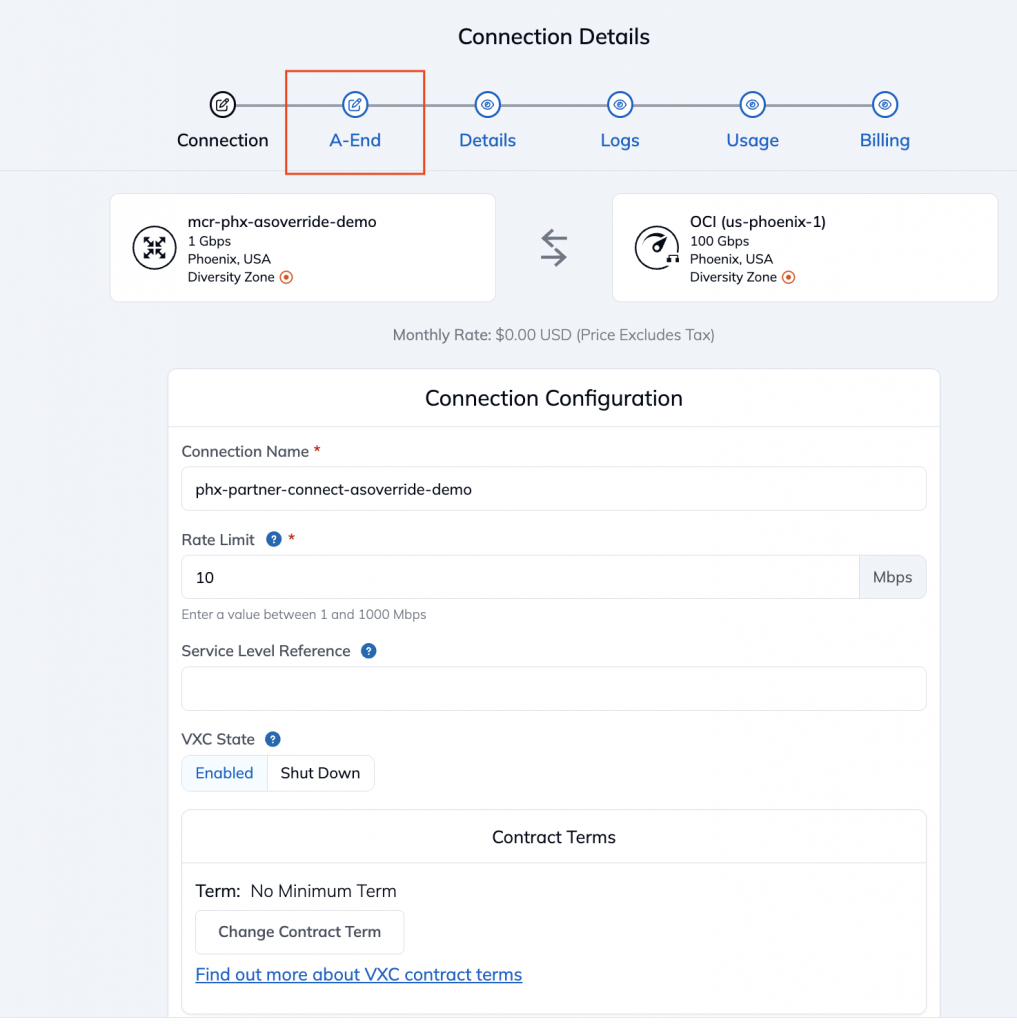The height and width of the screenshot is (1024, 1017).
Task: Click the Monthly Rate $0.00 USD text
Action: [x=554, y=335]
